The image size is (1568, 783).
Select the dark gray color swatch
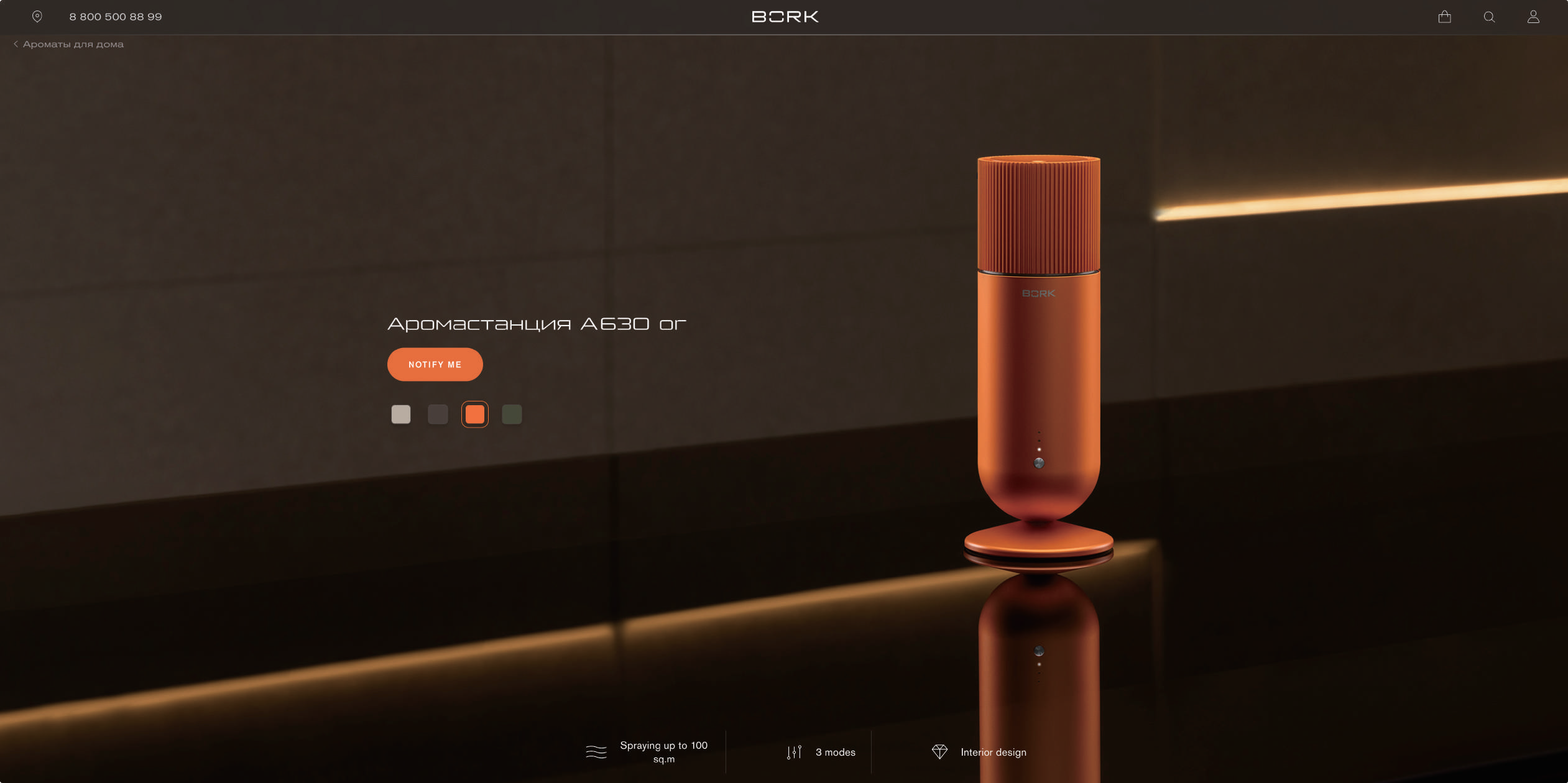(438, 414)
